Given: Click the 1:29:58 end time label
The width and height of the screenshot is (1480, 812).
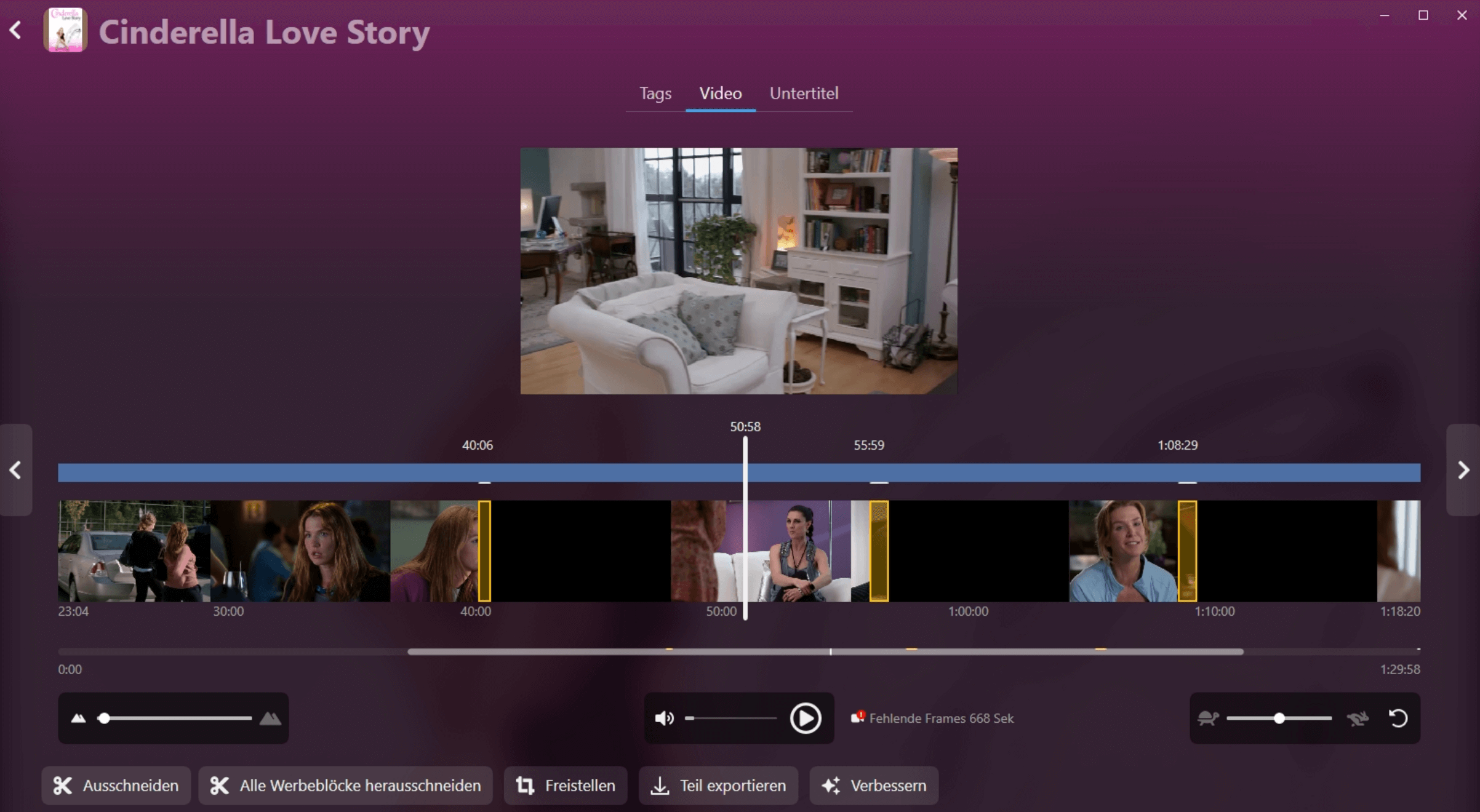Looking at the screenshot, I should click(x=1400, y=669).
